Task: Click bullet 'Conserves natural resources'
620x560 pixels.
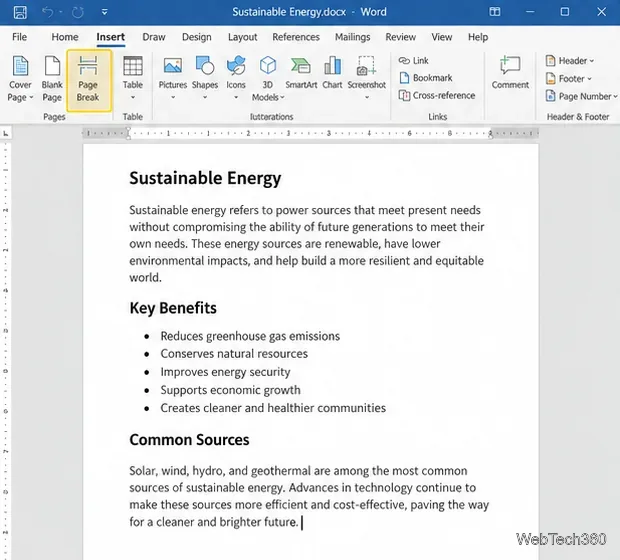Action: (234, 354)
